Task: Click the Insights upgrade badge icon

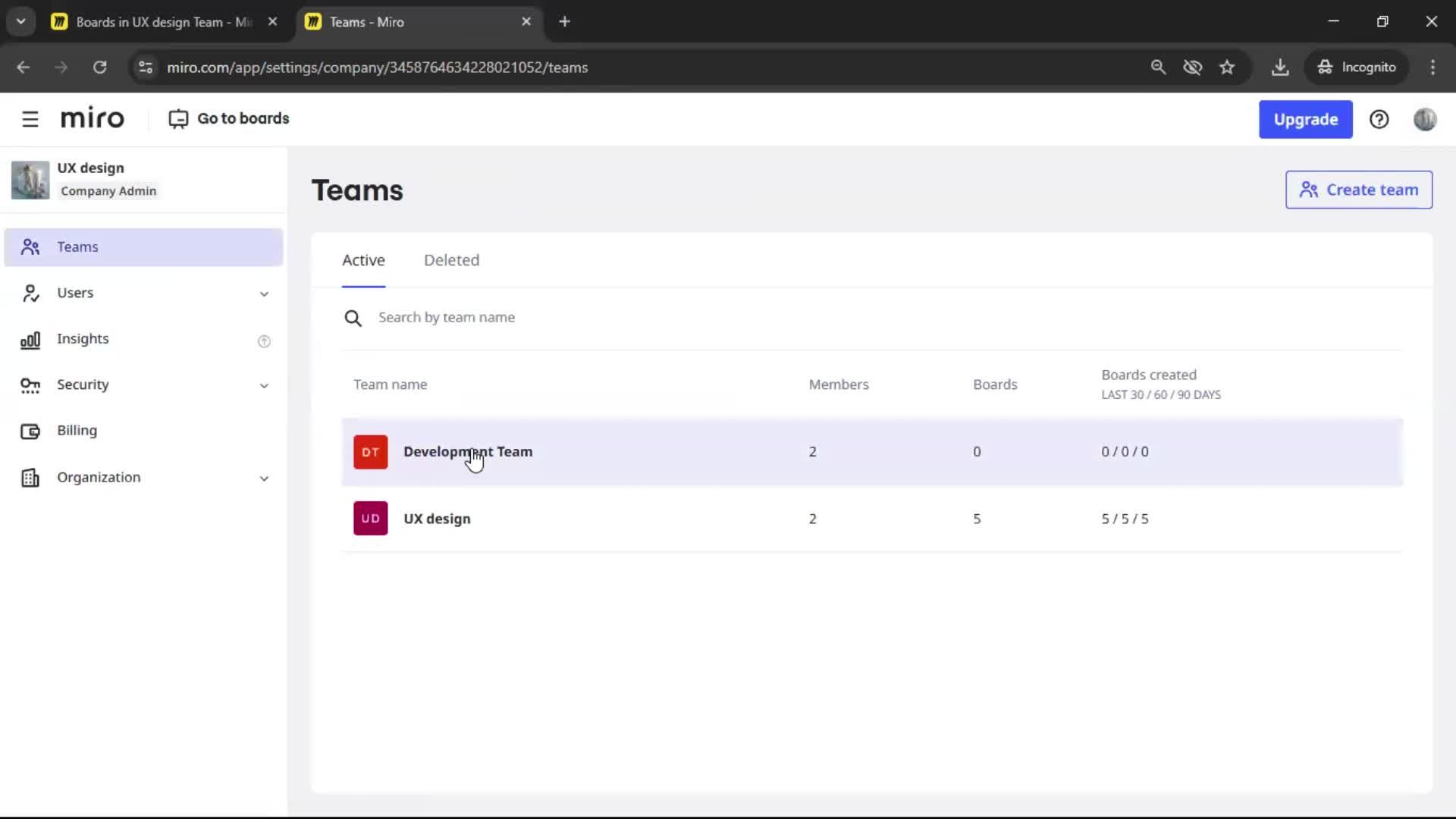Action: pos(264,341)
